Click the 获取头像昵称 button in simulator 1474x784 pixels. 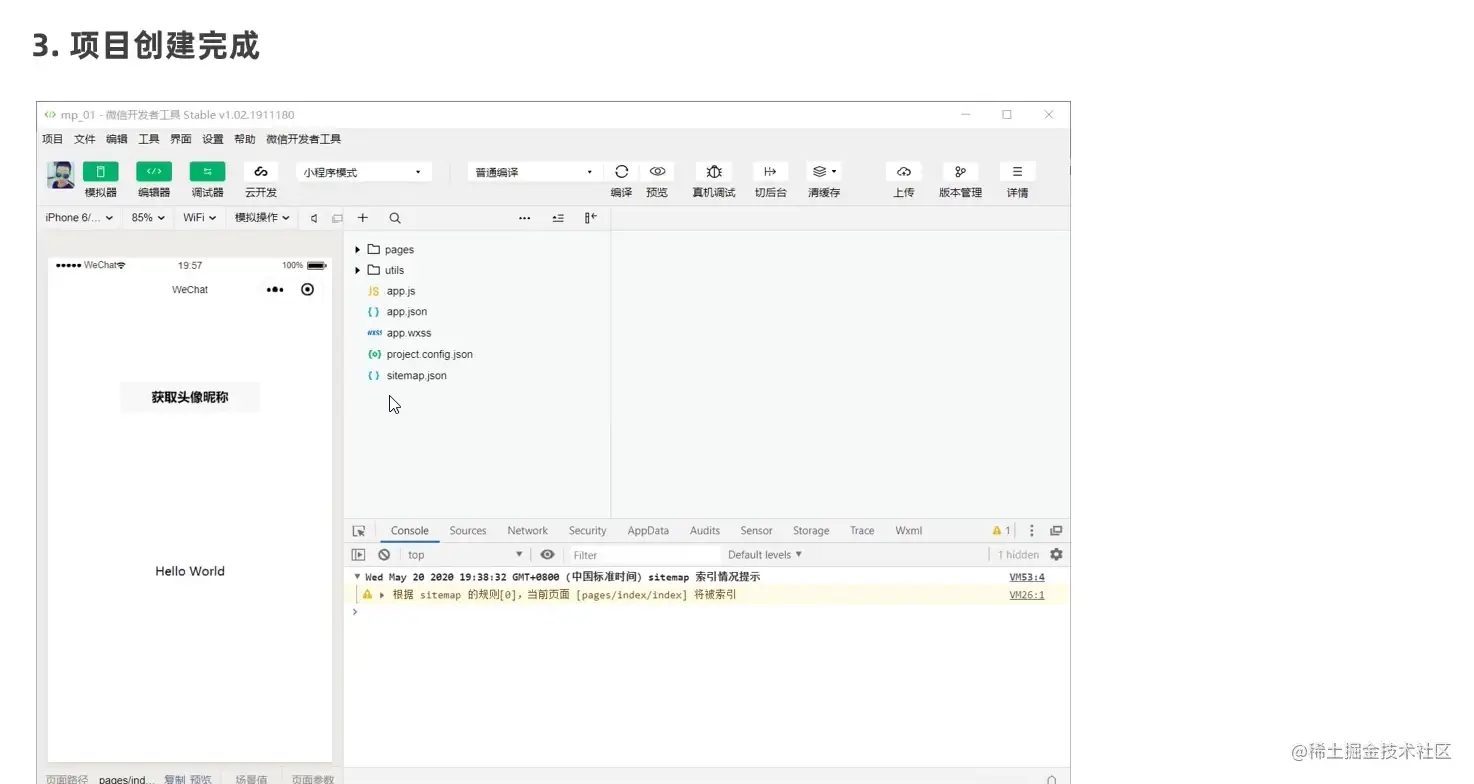tap(190, 397)
